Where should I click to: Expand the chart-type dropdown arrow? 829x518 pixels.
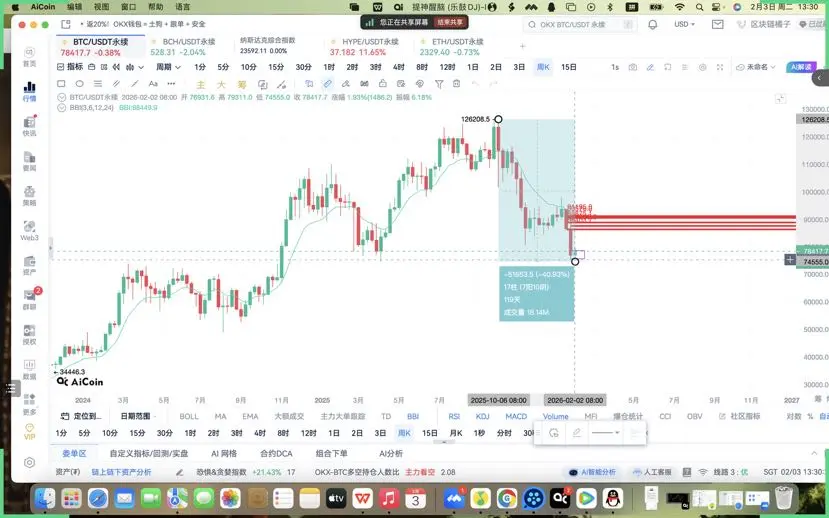point(141,67)
